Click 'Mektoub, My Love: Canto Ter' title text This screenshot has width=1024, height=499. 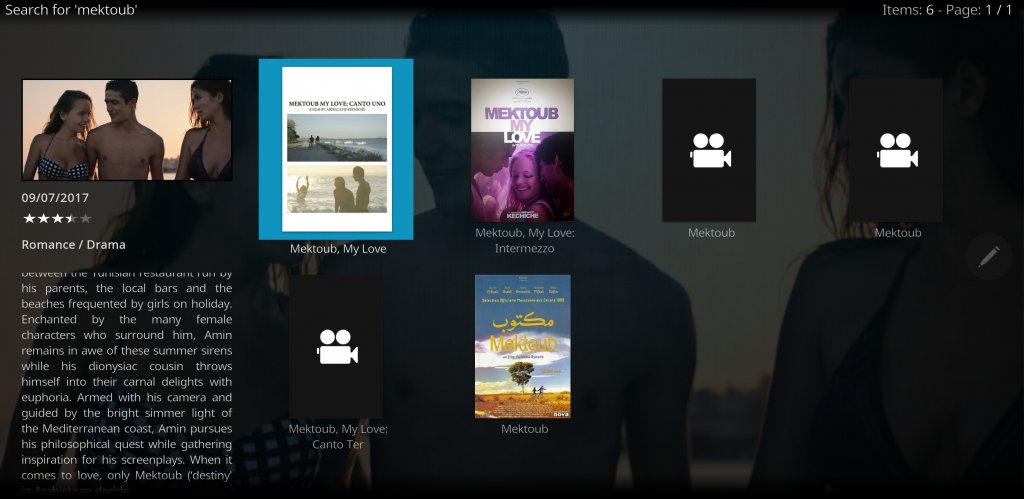[338, 436]
